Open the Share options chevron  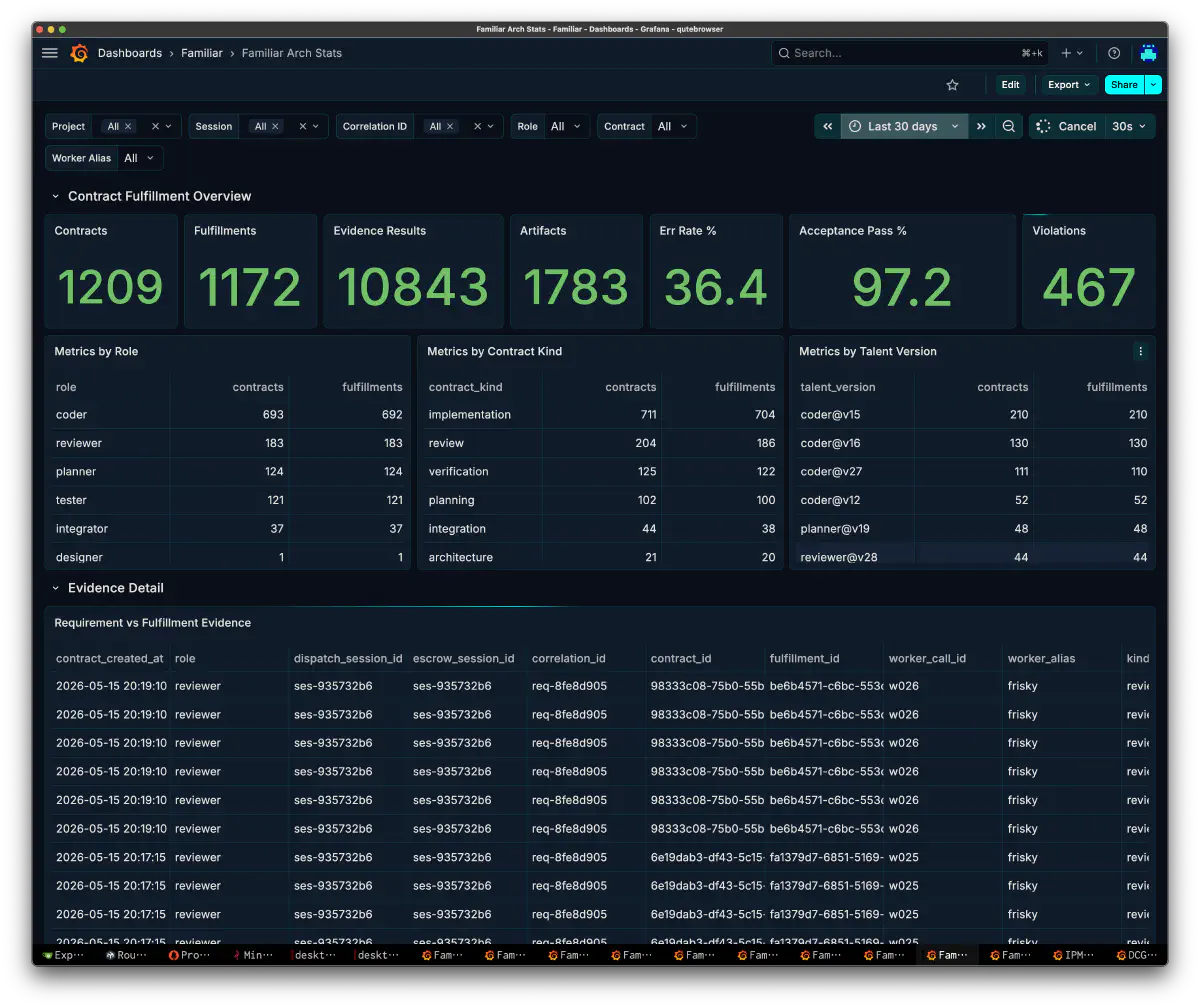pos(1154,85)
